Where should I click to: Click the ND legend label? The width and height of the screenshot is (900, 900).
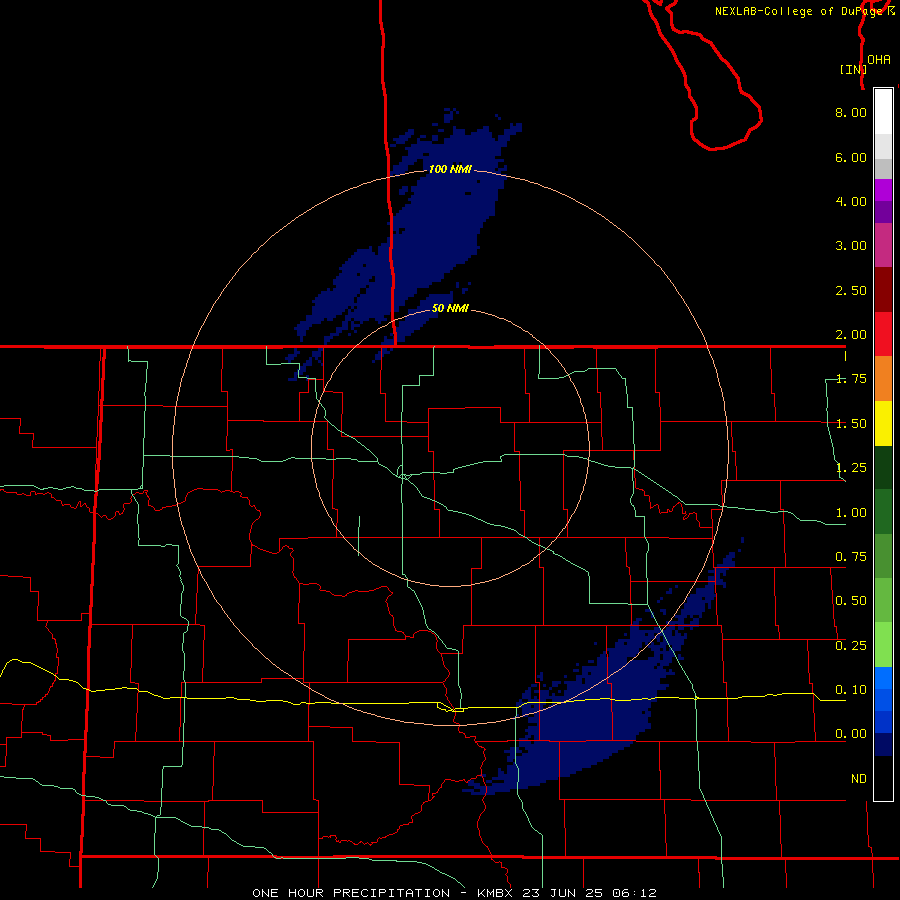pyautogui.click(x=859, y=779)
